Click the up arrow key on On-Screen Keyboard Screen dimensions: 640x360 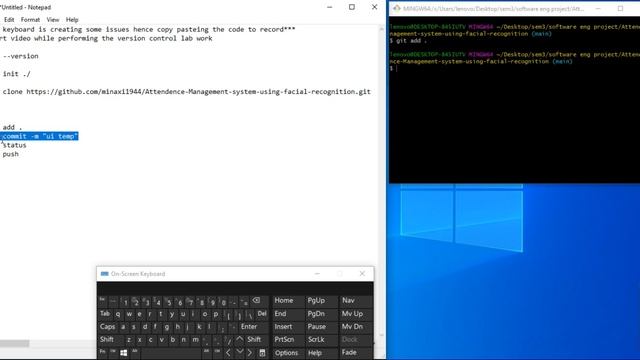240,340
